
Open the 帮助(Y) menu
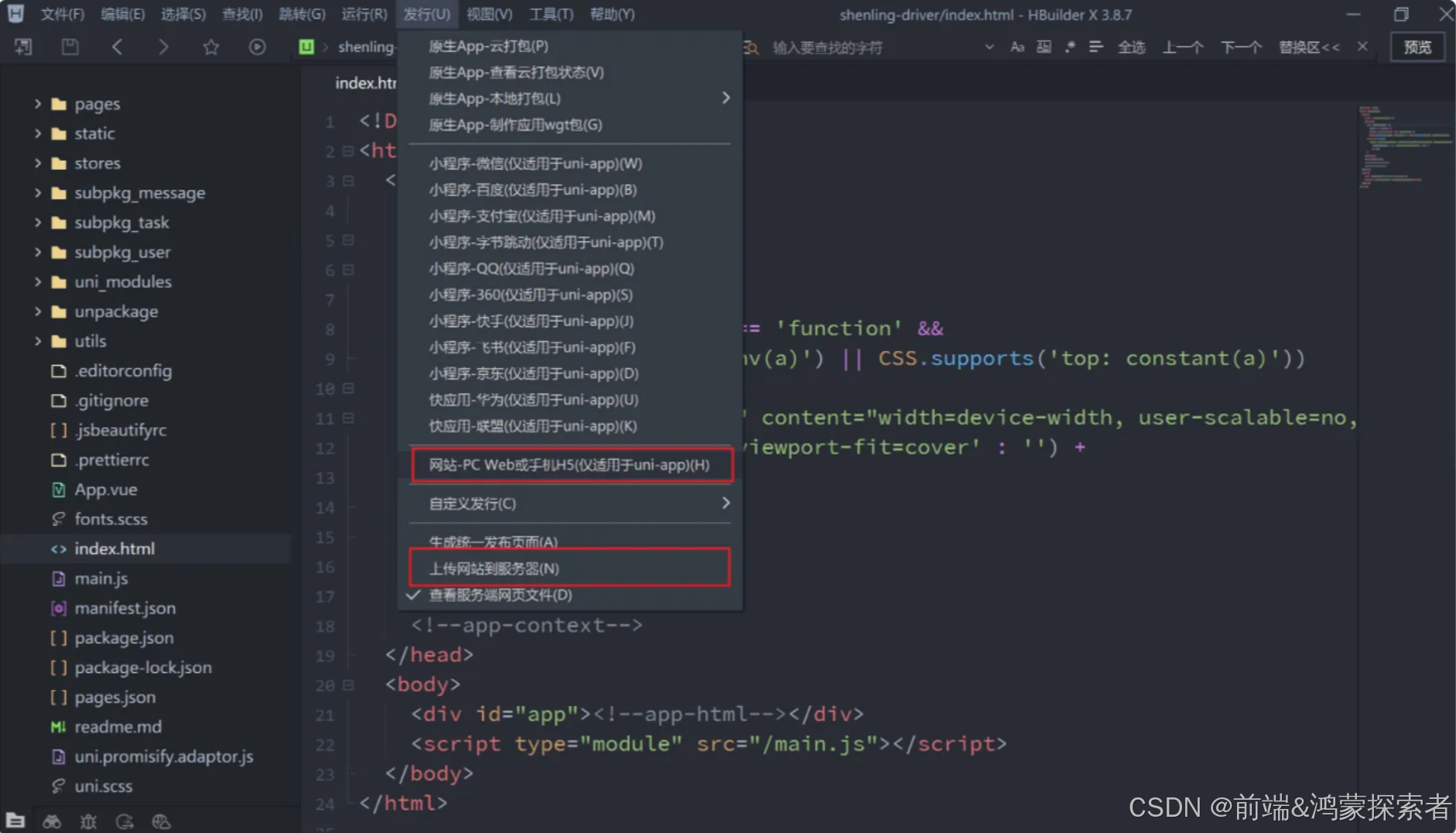click(x=612, y=14)
